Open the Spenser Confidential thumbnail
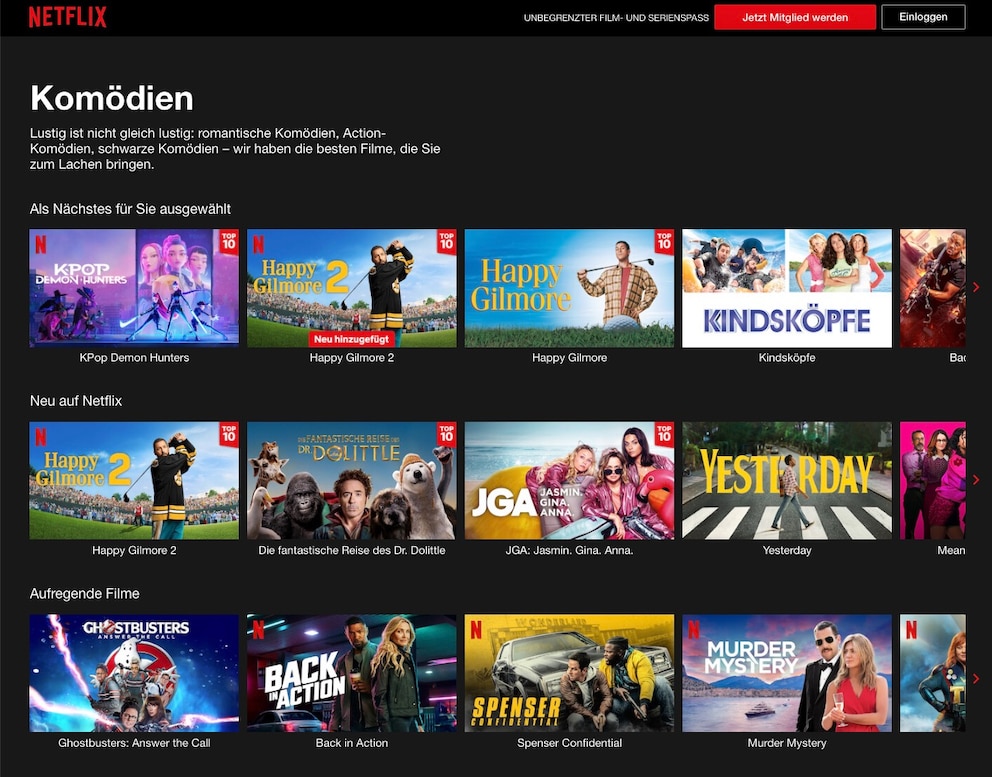Viewport: 992px width, 777px height. pos(569,673)
